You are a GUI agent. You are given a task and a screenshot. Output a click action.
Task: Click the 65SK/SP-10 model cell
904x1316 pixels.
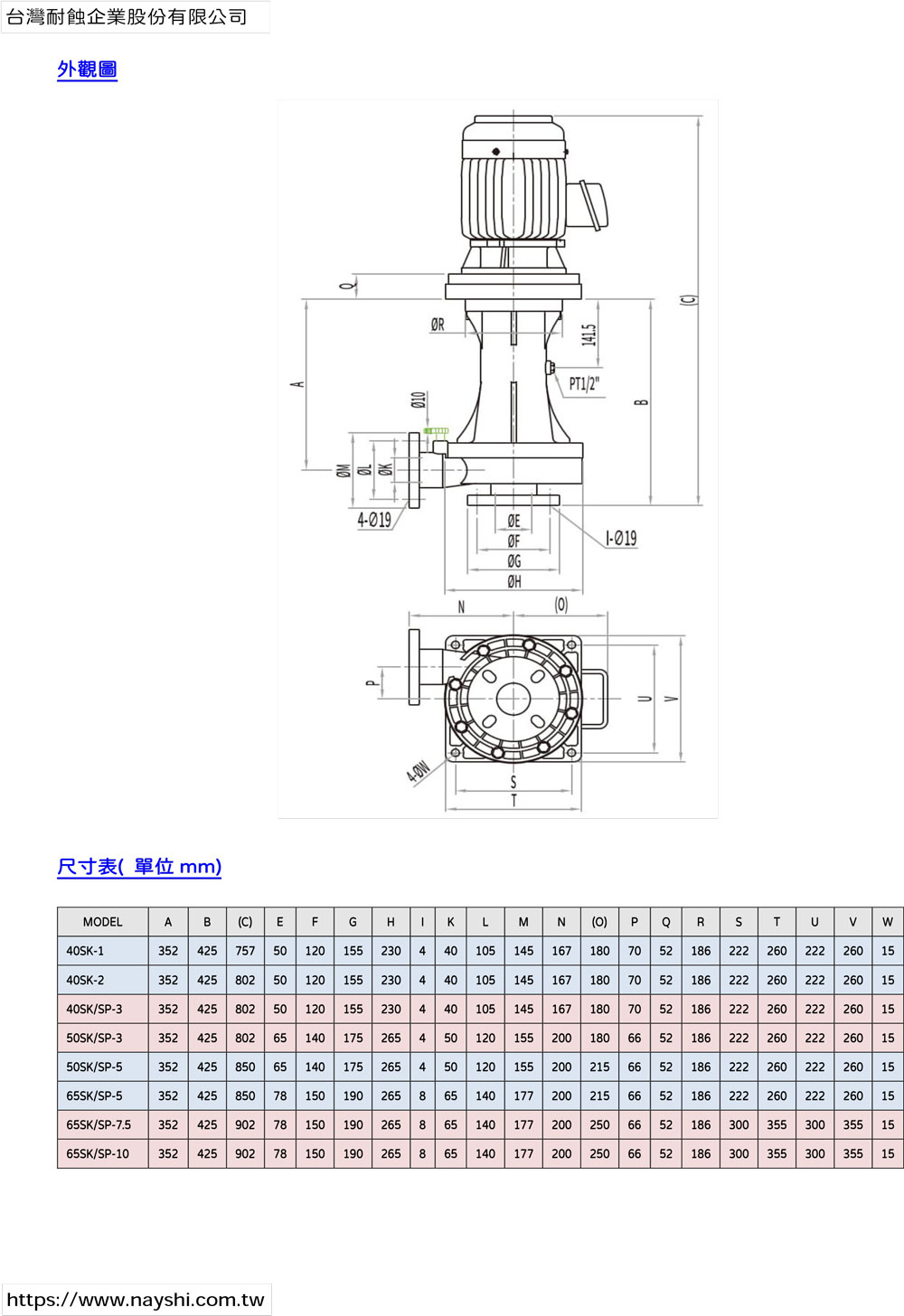point(98,1153)
